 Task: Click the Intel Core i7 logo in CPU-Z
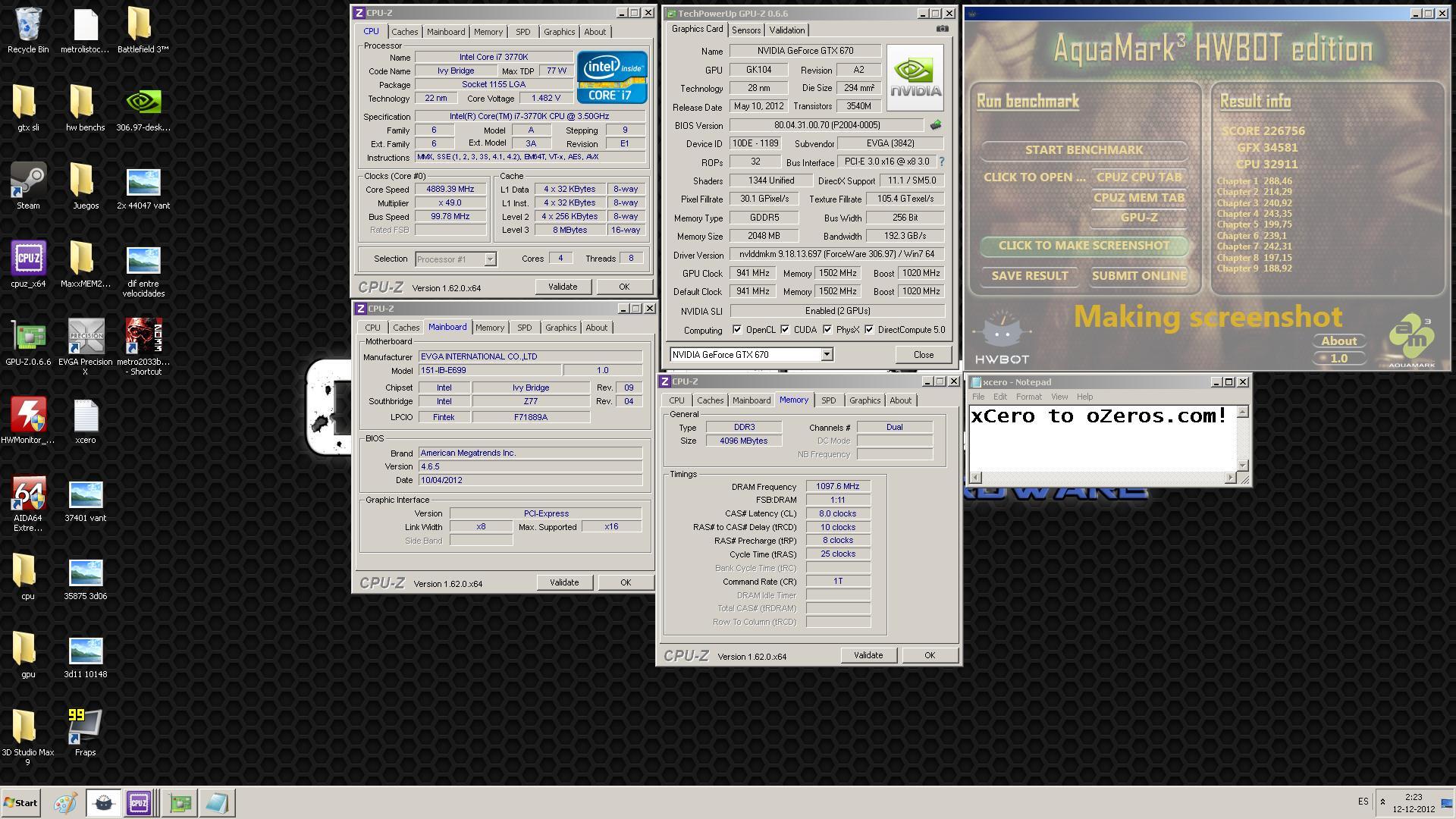click(x=612, y=77)
